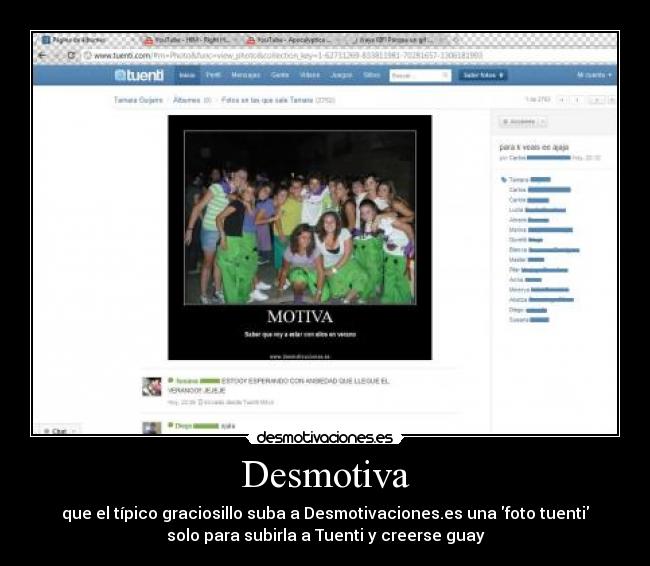Click the Subir fotos button
The height and width of the screenshot is (566, 650).
tap(483, 75)
